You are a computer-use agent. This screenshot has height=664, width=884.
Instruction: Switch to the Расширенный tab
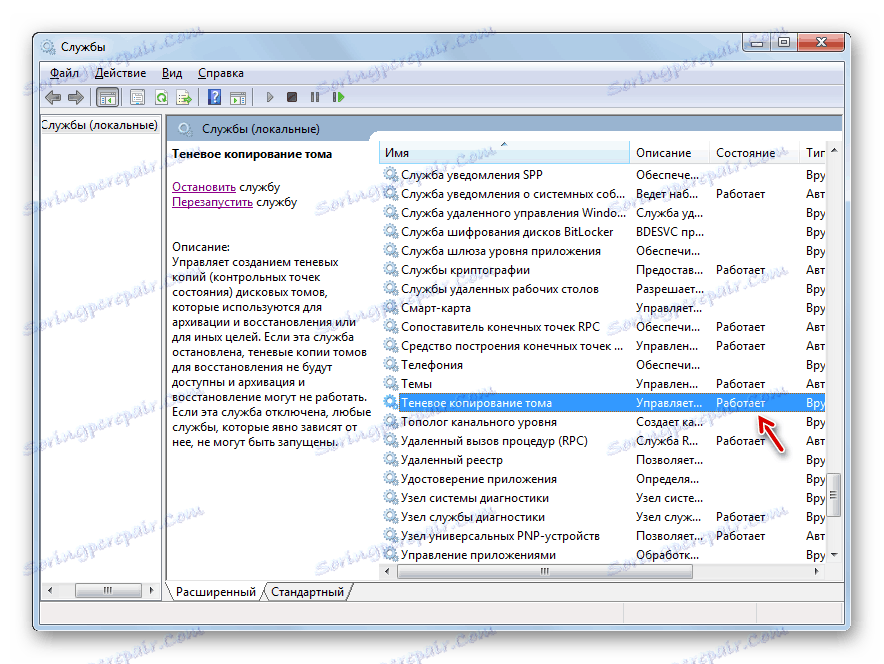point(216,592)
